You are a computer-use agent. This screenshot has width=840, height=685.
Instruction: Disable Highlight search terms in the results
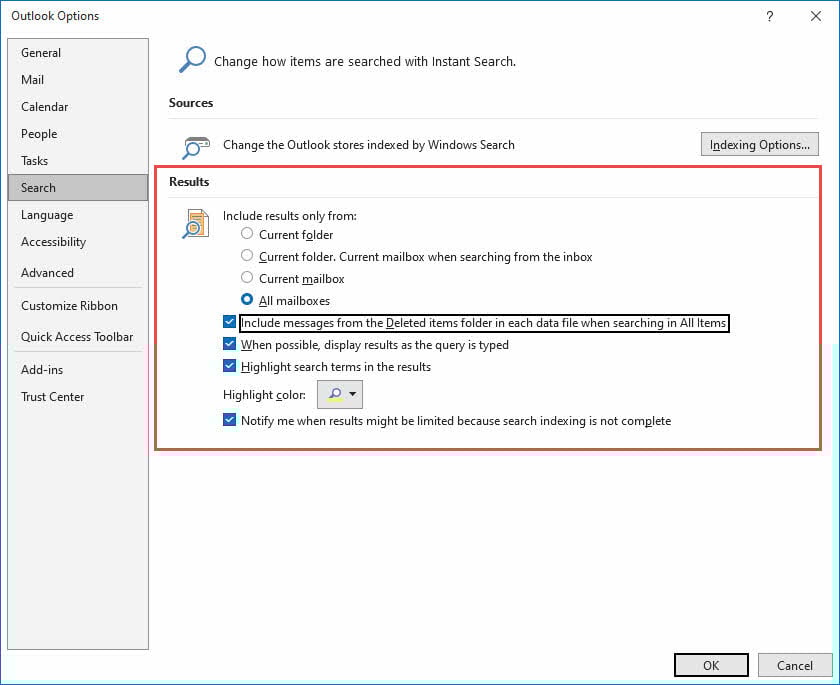(x=229, y=366)
